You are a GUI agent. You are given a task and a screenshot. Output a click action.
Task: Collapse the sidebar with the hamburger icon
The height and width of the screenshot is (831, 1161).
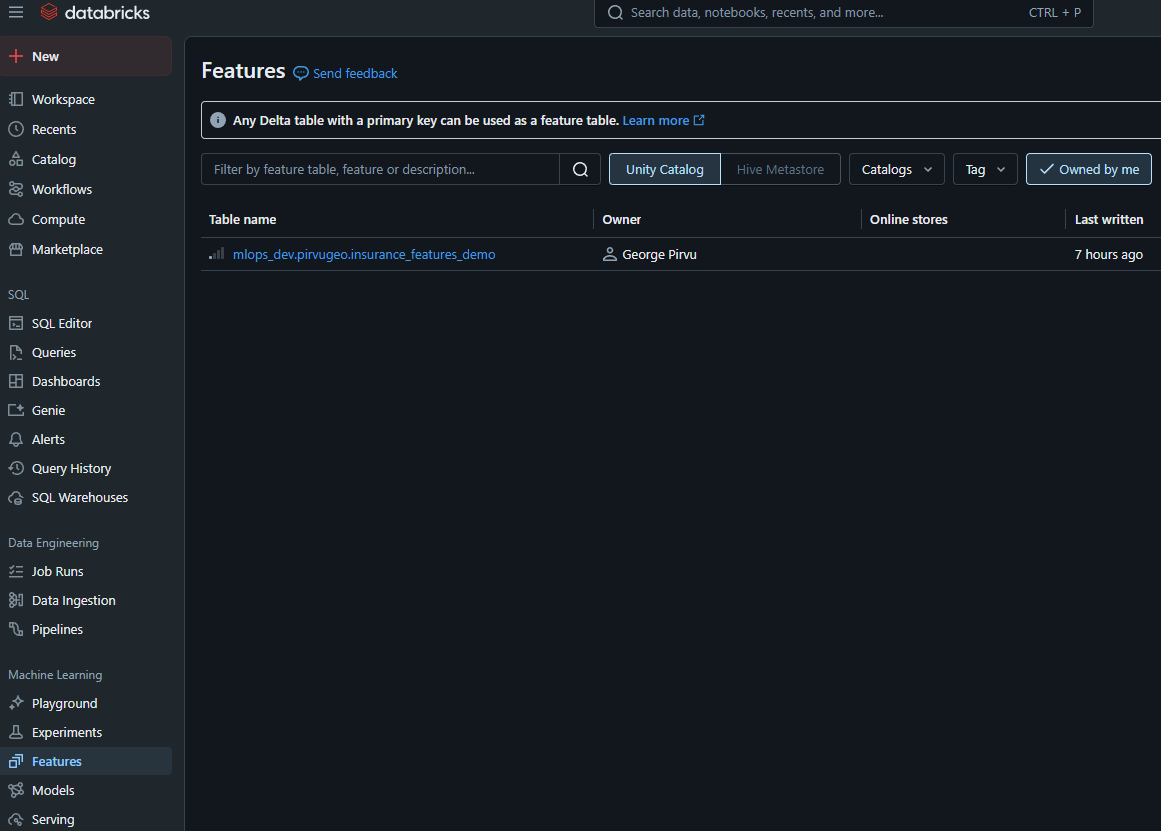[15, 12]
